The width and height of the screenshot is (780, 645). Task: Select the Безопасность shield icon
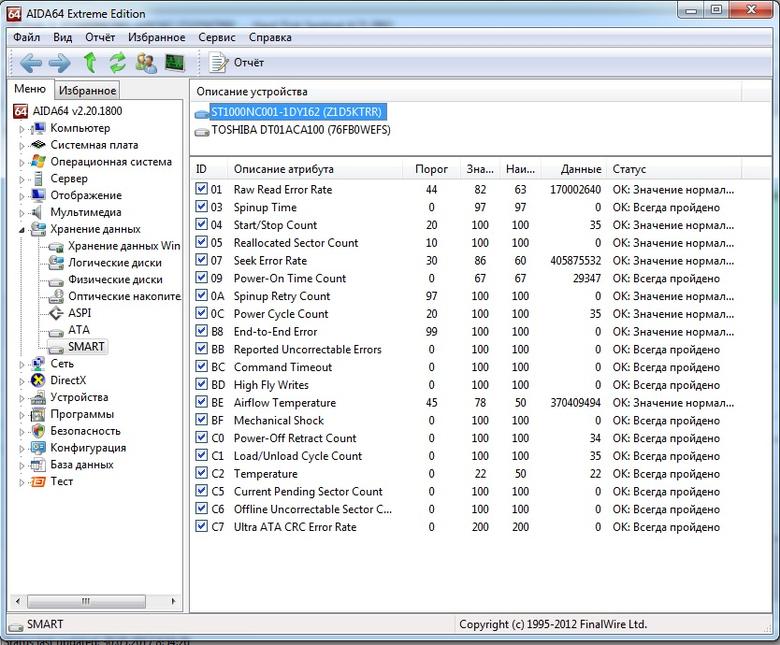click(38, 431)
